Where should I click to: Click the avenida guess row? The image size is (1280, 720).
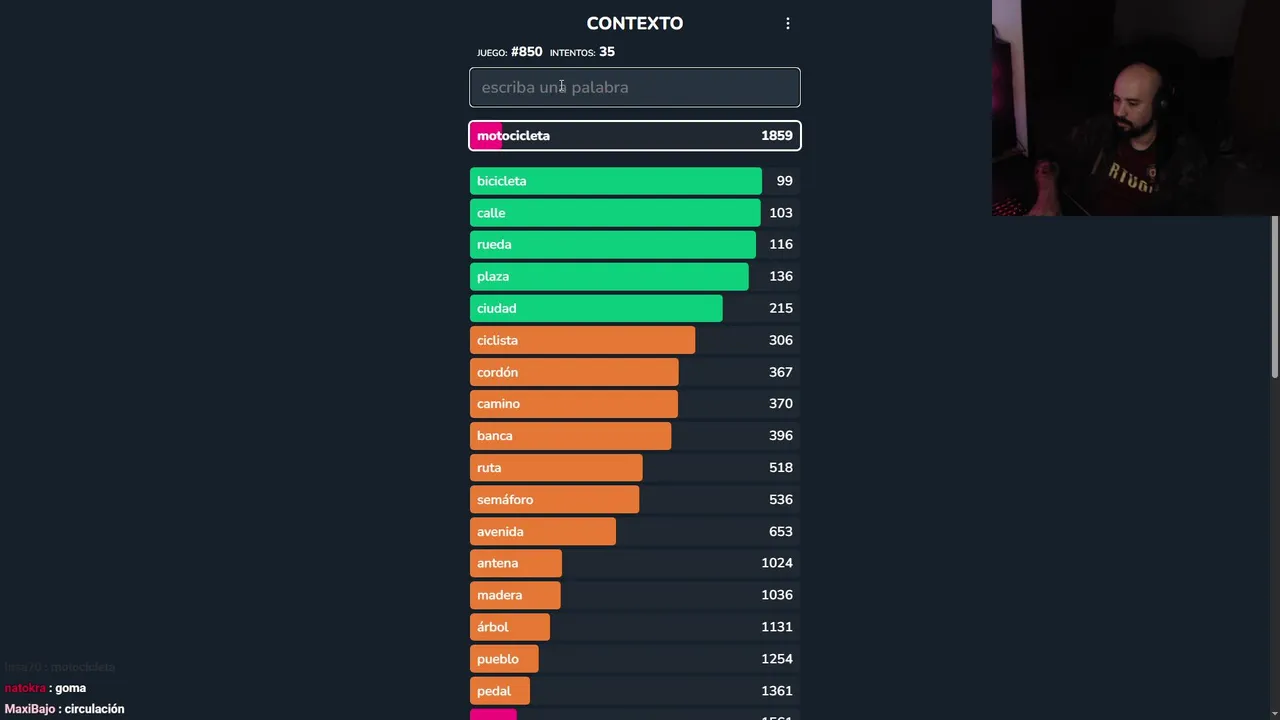[634, 532]
